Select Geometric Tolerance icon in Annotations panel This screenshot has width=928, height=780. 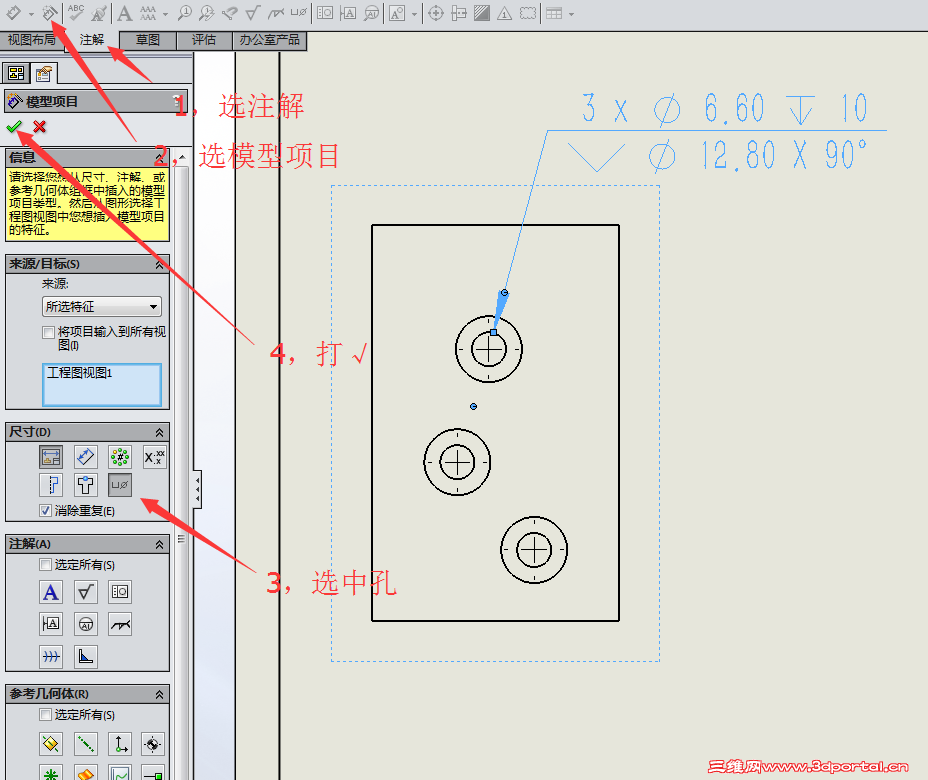click(x=120, y=592)
